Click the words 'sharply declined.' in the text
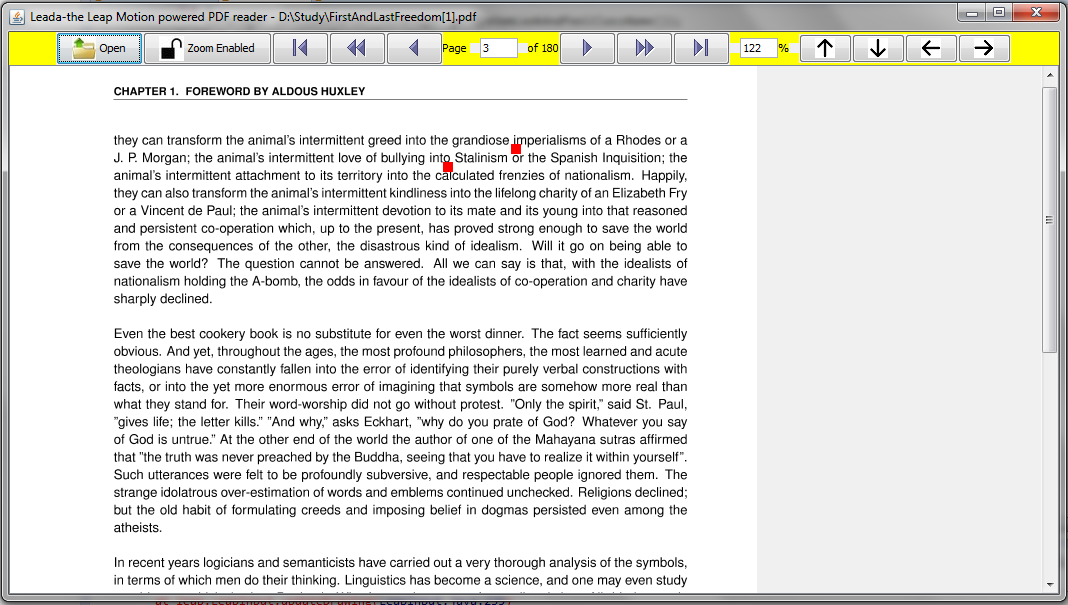This screenshot has height=605, width=1068. (163, 299)
